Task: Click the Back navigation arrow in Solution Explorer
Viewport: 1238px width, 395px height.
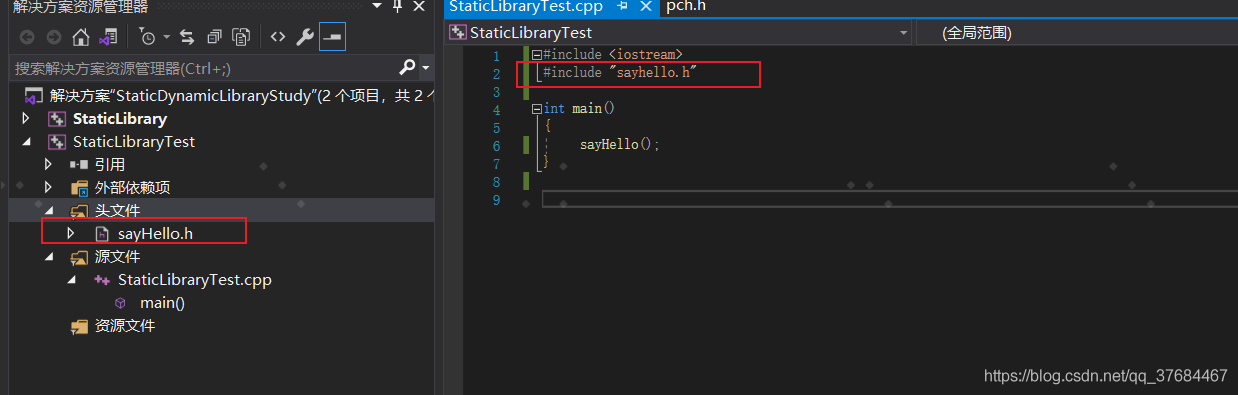Action: click(x=27, y=37)
